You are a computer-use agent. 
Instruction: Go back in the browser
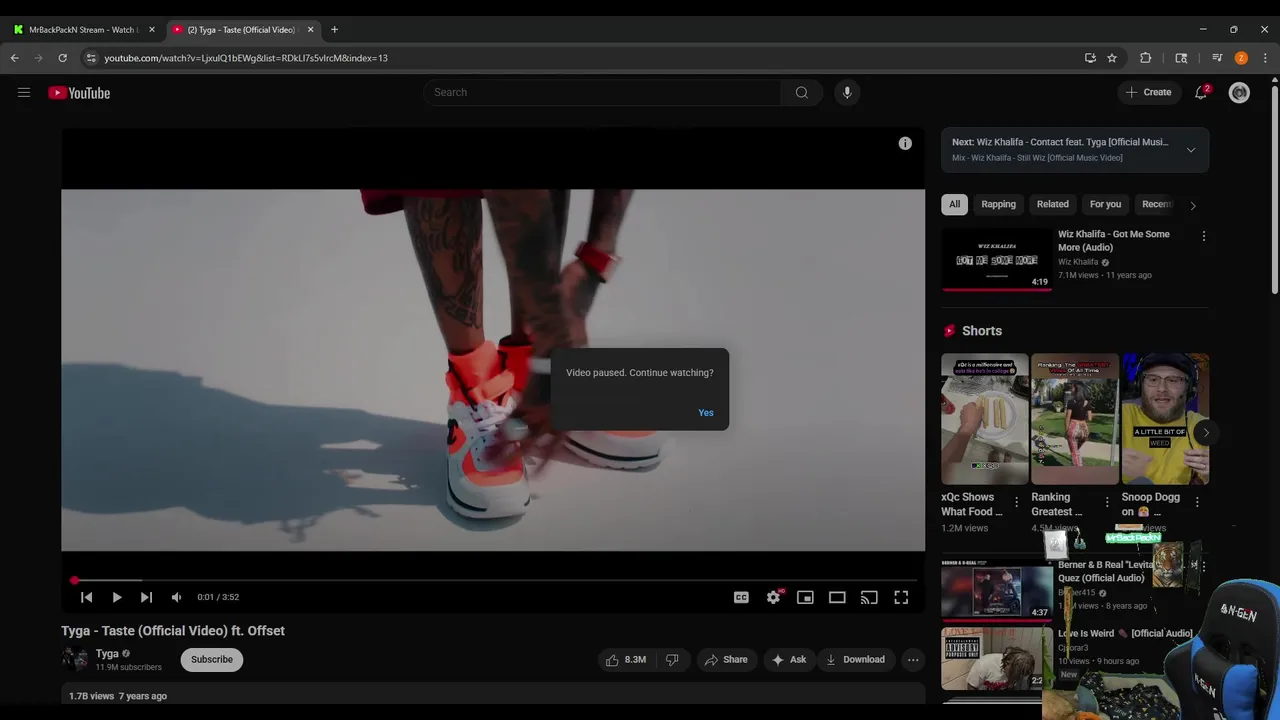pos(15,58)
